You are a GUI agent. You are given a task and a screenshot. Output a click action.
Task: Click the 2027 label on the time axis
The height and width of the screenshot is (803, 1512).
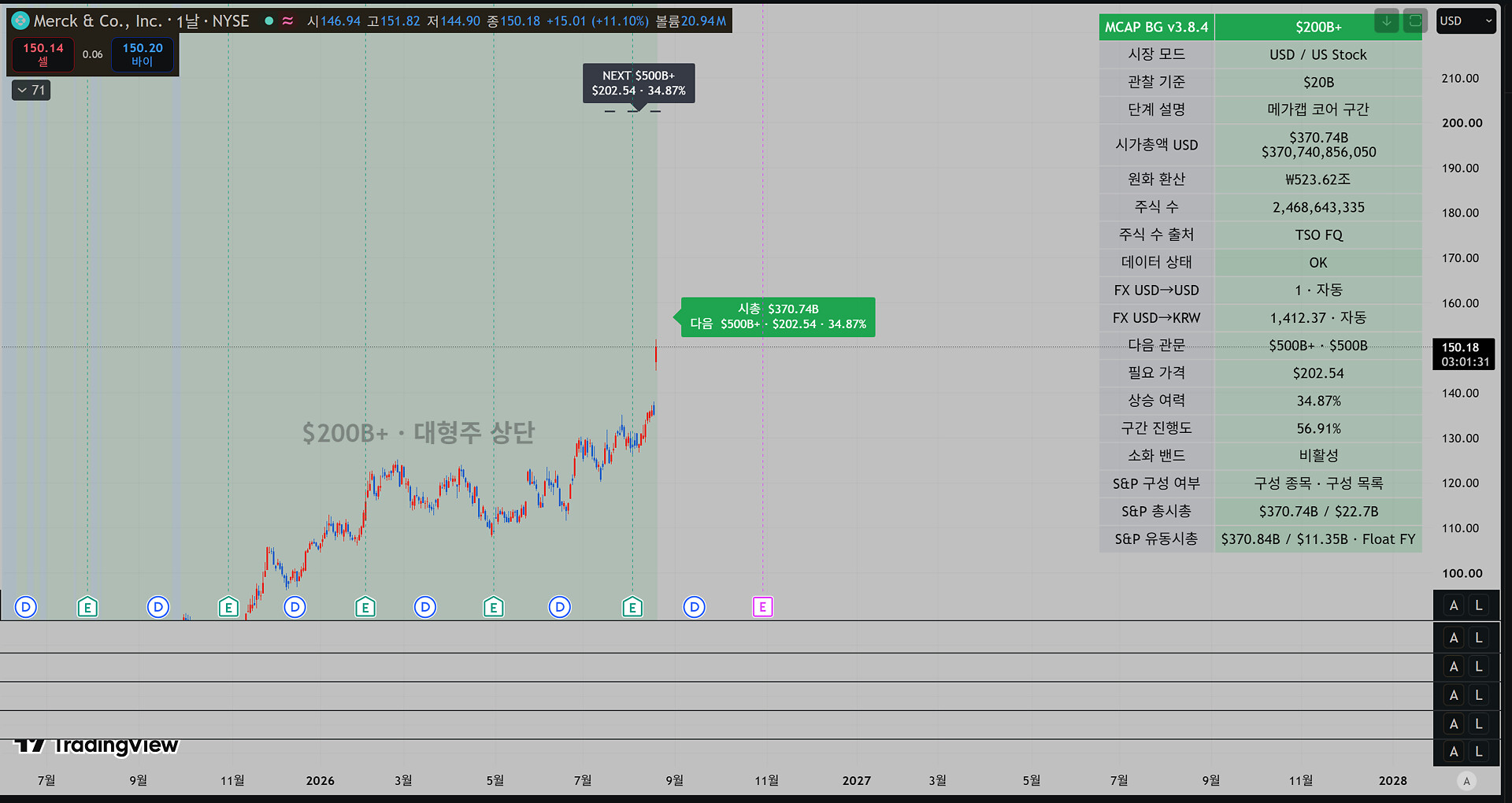coord(857,780)
